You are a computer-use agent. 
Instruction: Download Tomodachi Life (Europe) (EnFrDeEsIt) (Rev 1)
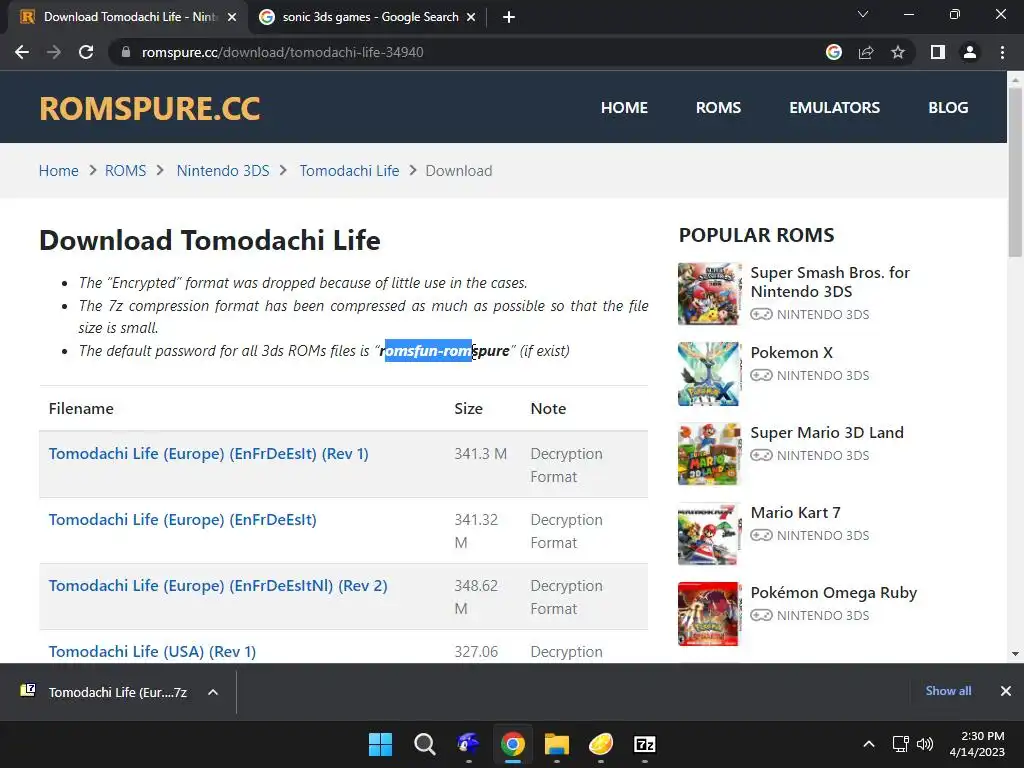208,454
